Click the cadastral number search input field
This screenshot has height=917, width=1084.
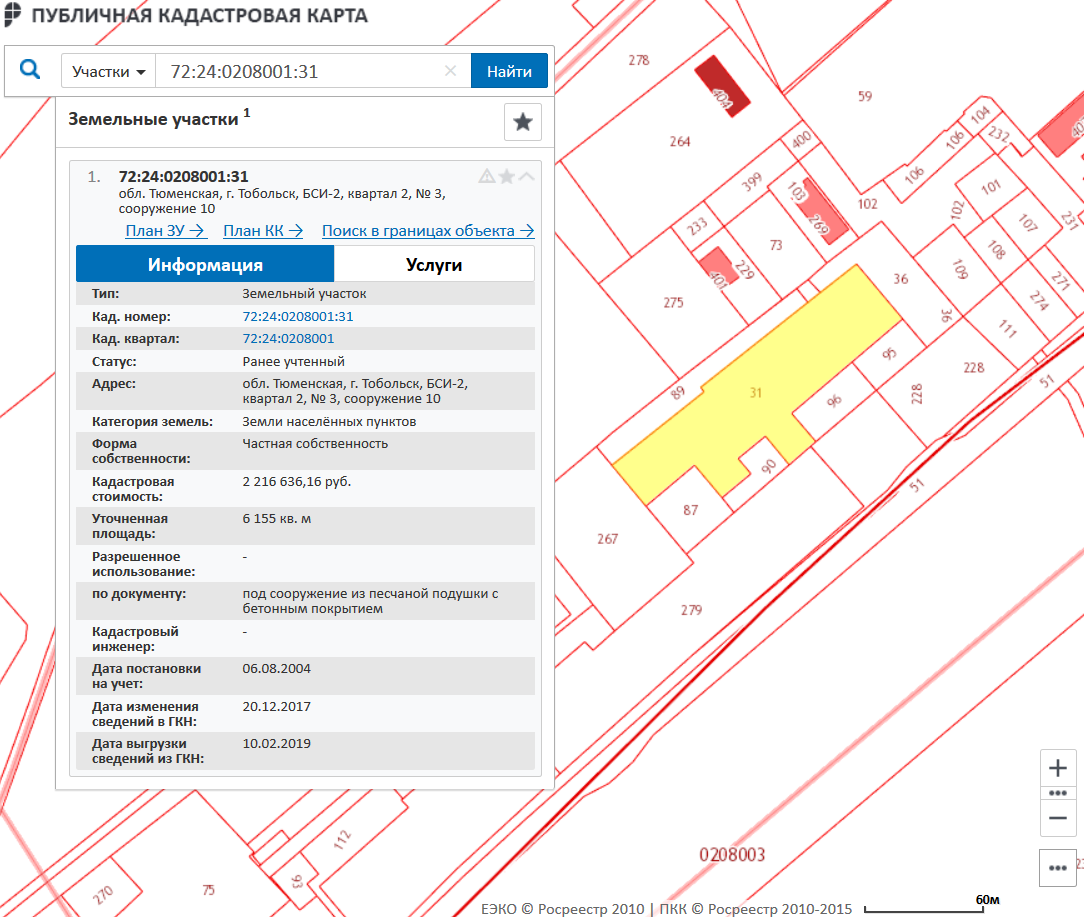[x=300, y=72]
